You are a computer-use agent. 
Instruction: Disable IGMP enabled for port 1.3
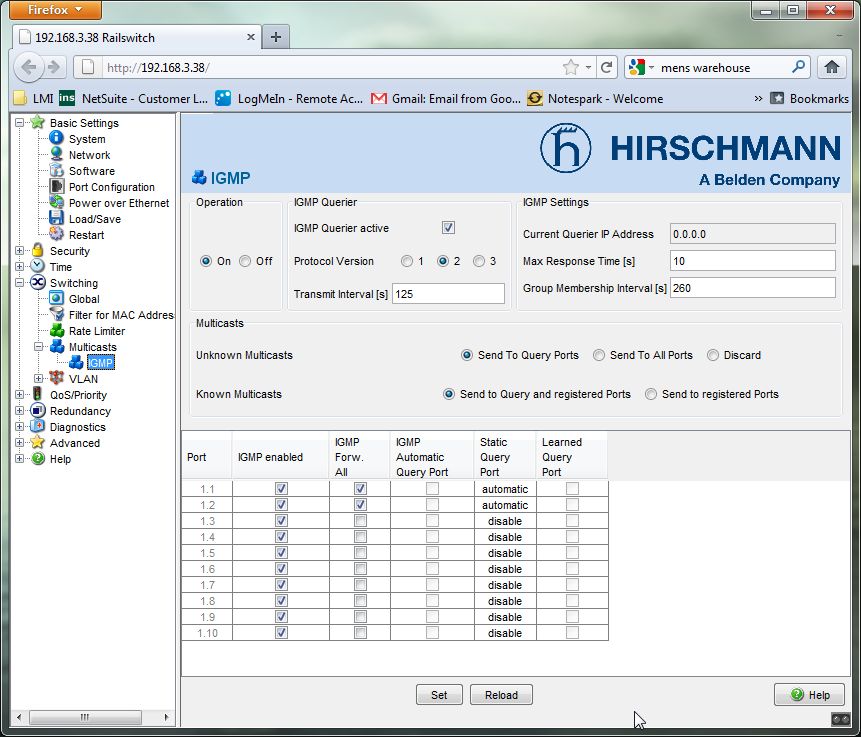[281, 521]
